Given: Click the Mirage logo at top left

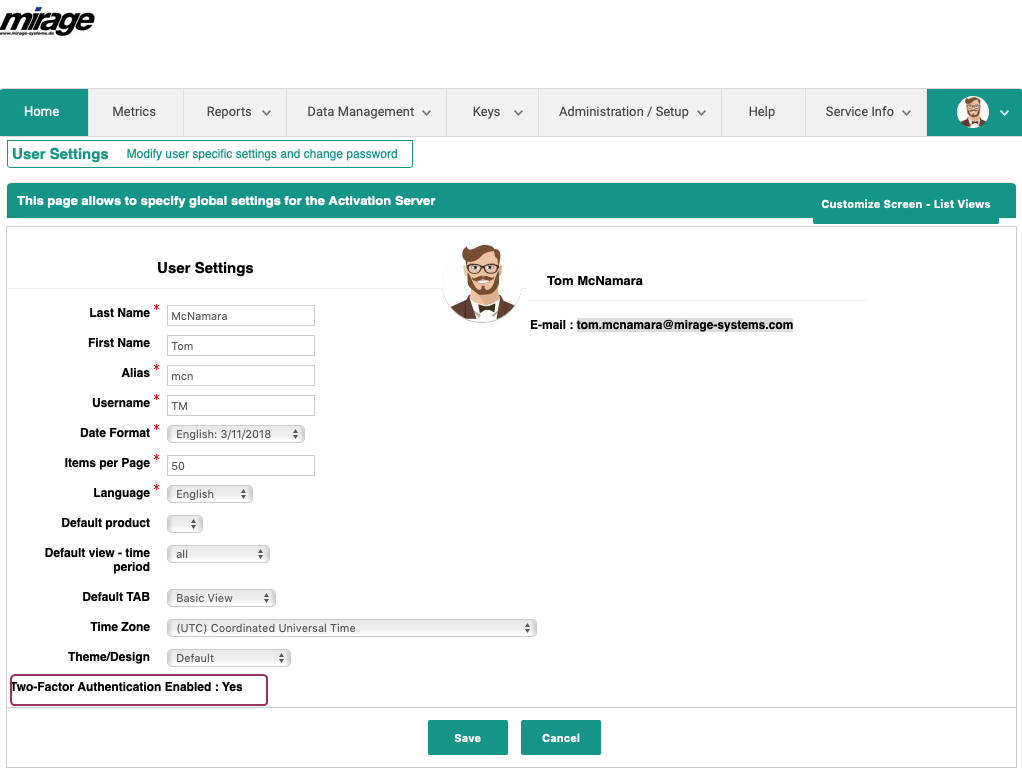Looking at the screenshot, I should (x=48, y=21).
